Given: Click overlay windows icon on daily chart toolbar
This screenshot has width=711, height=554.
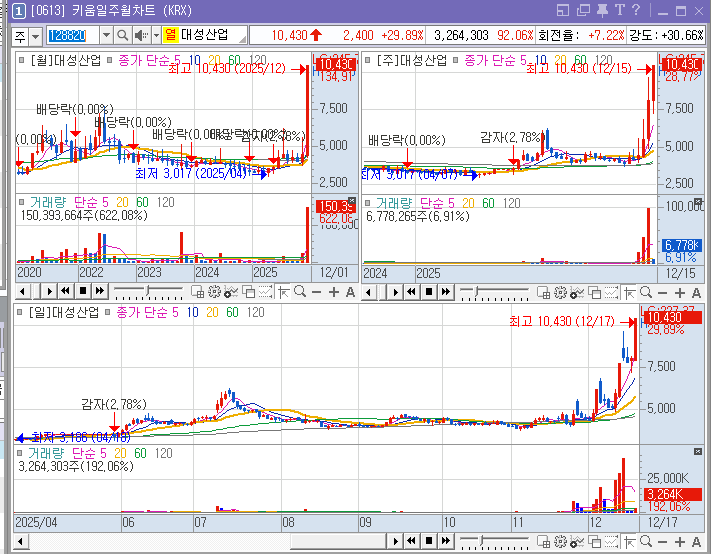Looking at the screenshot, I should click(594, 541).
